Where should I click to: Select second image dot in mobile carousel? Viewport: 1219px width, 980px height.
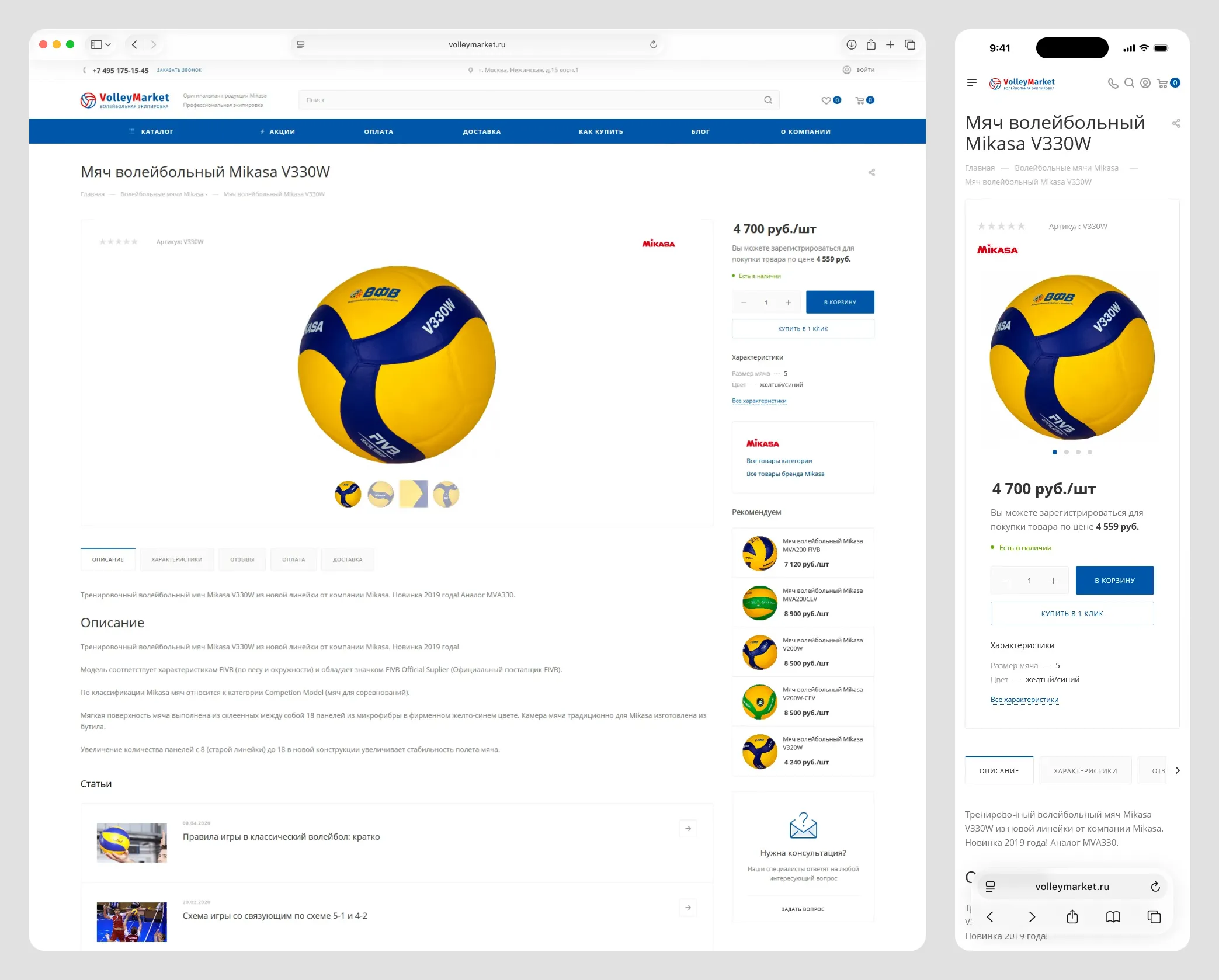click(x=1067, y=452)
